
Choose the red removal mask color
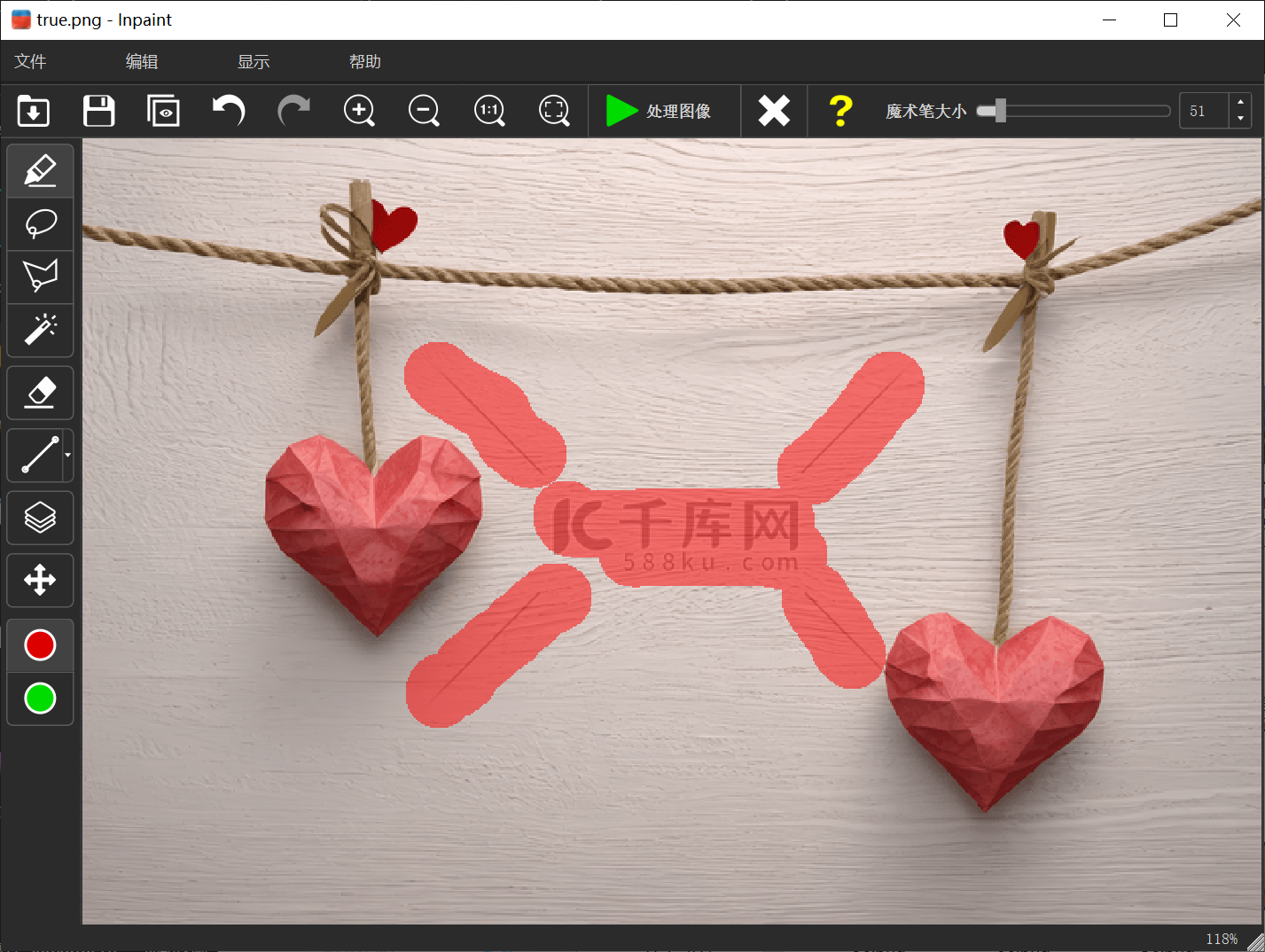pos(40,645)
